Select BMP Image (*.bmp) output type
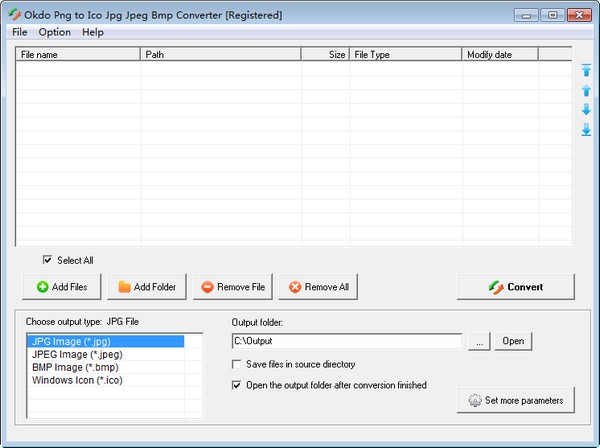Screen dimensions: 600x448 tap(69, 367)
